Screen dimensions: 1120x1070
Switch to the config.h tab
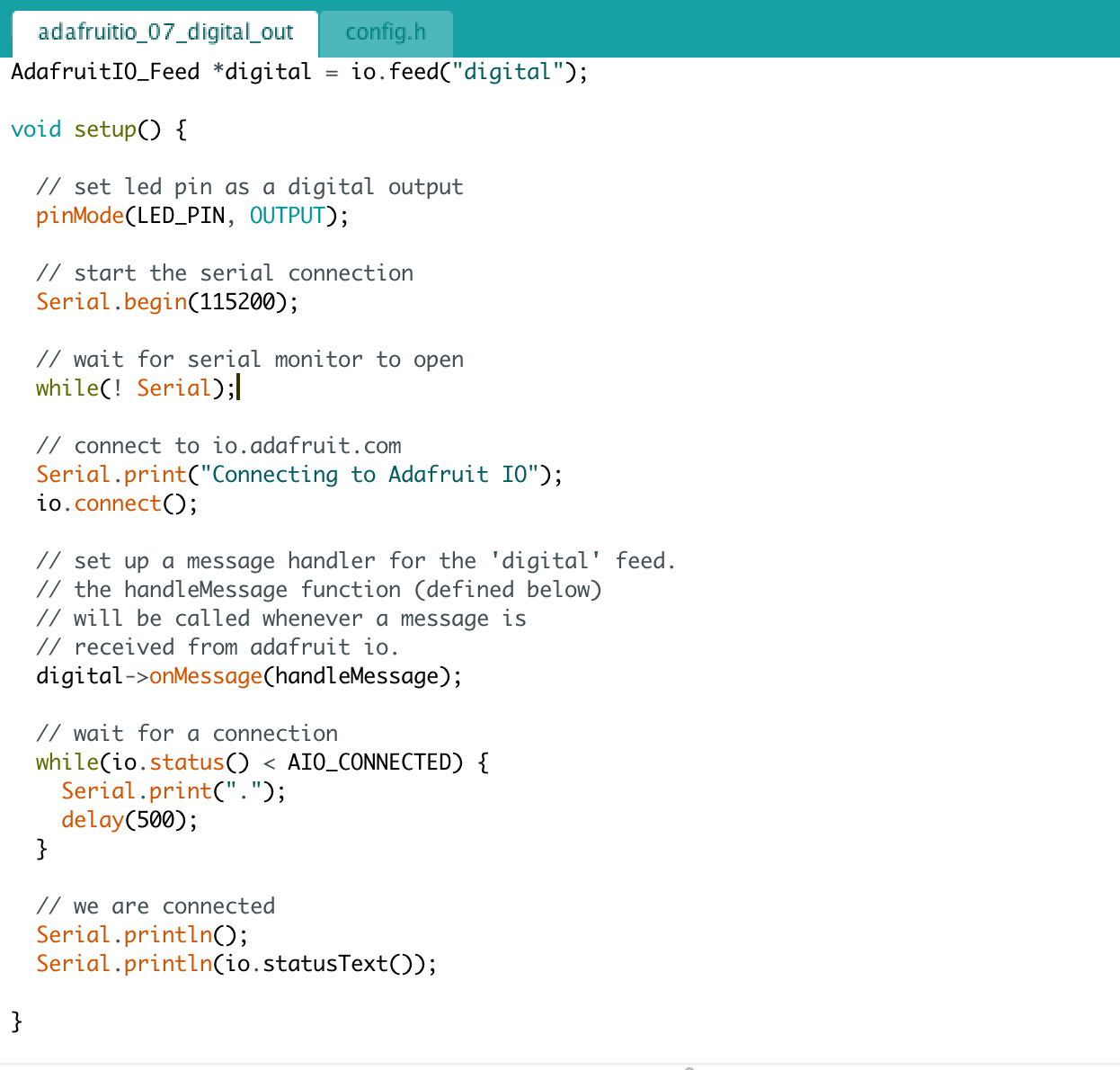(x=386, y=32)
